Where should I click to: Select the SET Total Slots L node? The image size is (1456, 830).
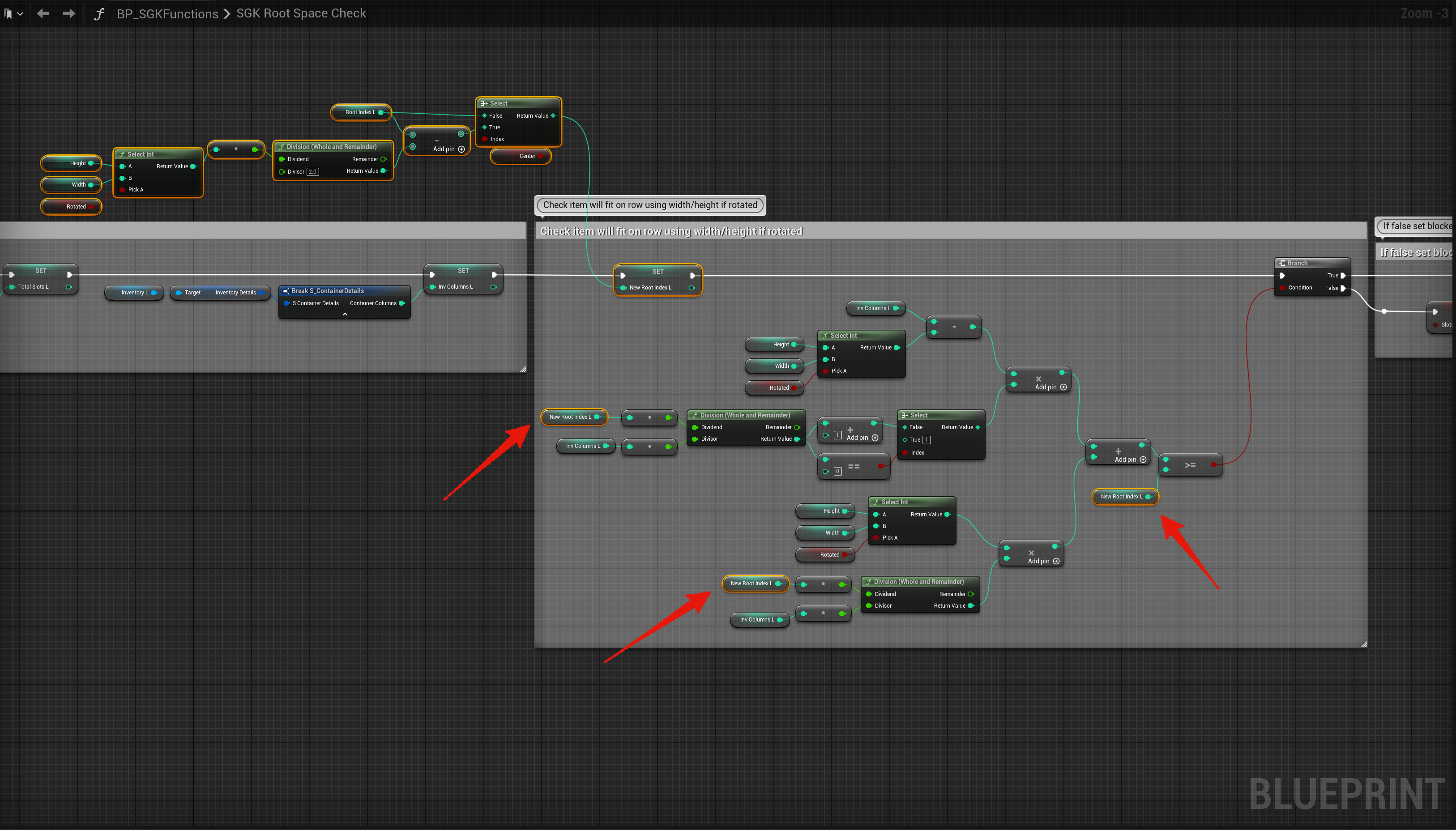40,271
